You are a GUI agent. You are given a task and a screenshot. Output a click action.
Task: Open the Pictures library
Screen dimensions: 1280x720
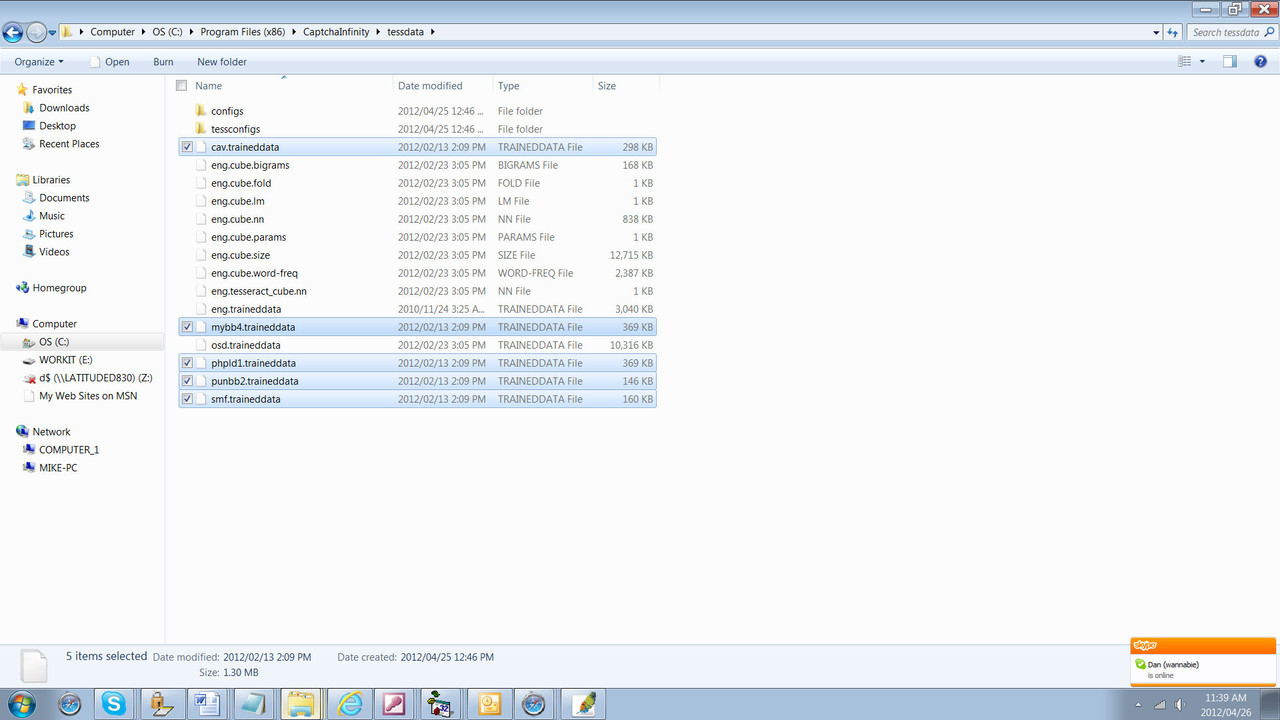[x=56, y=234]
